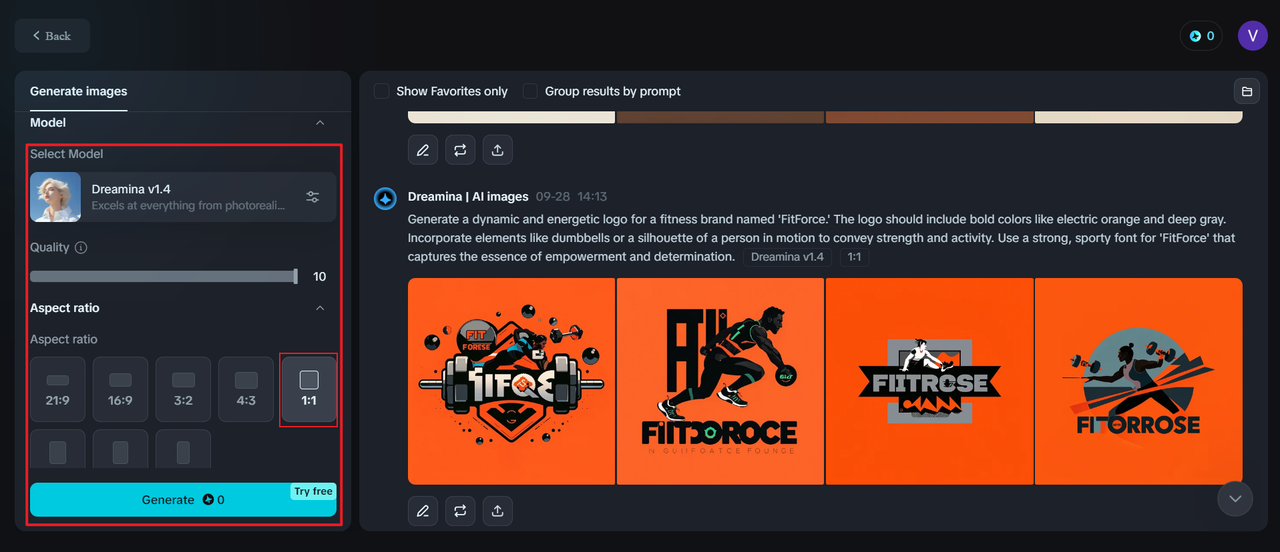Click the regenerate icon above FitForce prompt

460,150
